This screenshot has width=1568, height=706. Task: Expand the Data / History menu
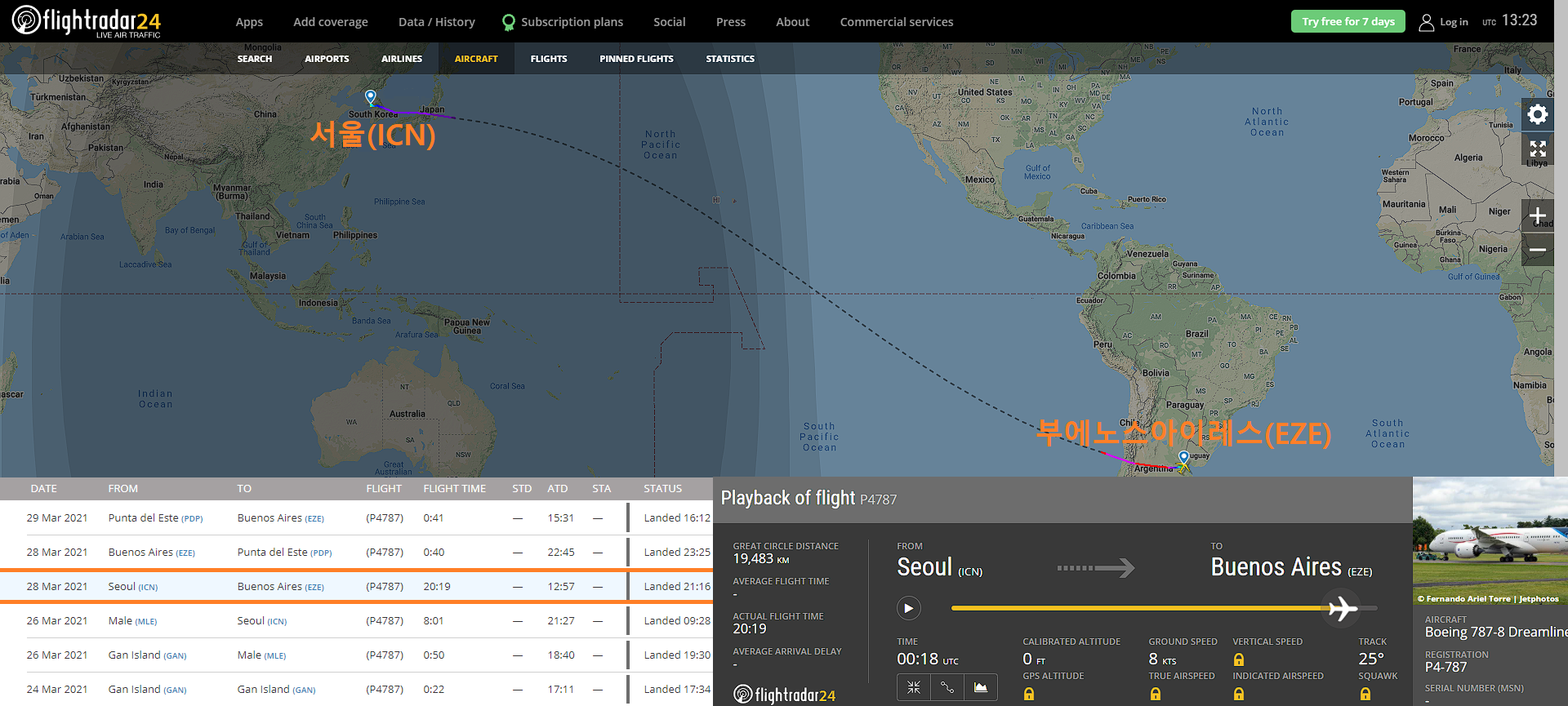click(436, 22)
